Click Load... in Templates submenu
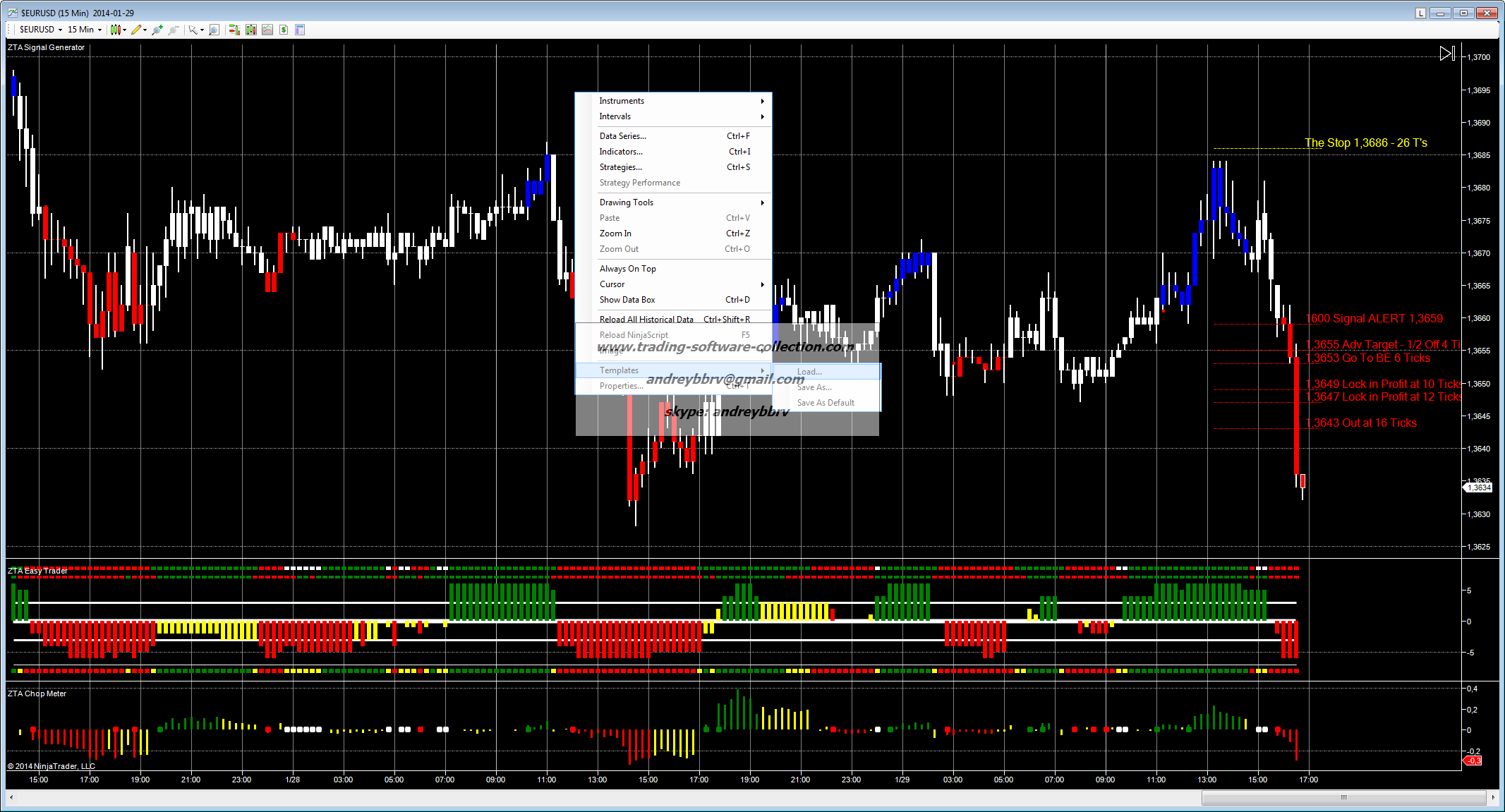 [809, 372]
